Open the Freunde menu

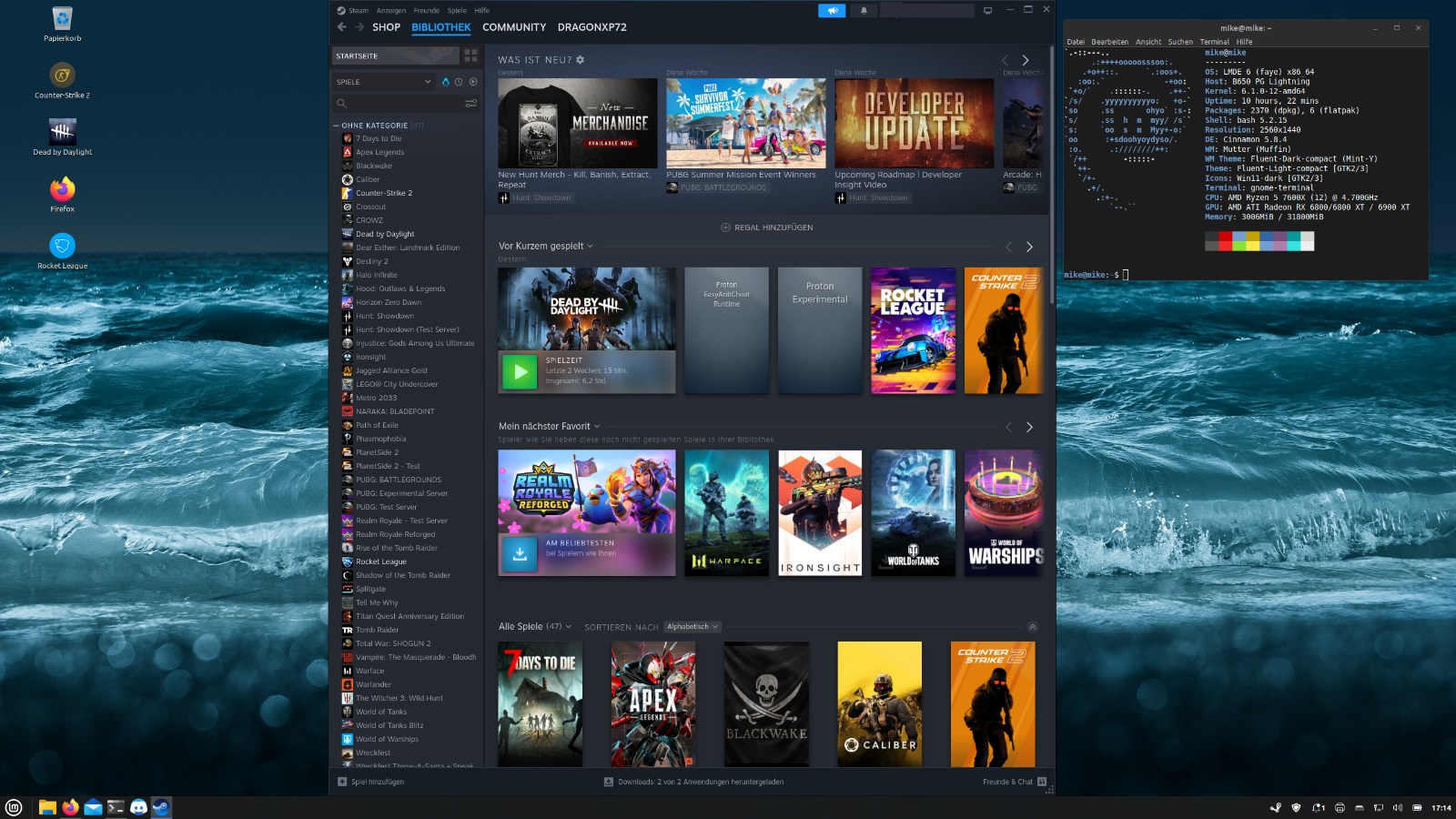tap(427, 11)
